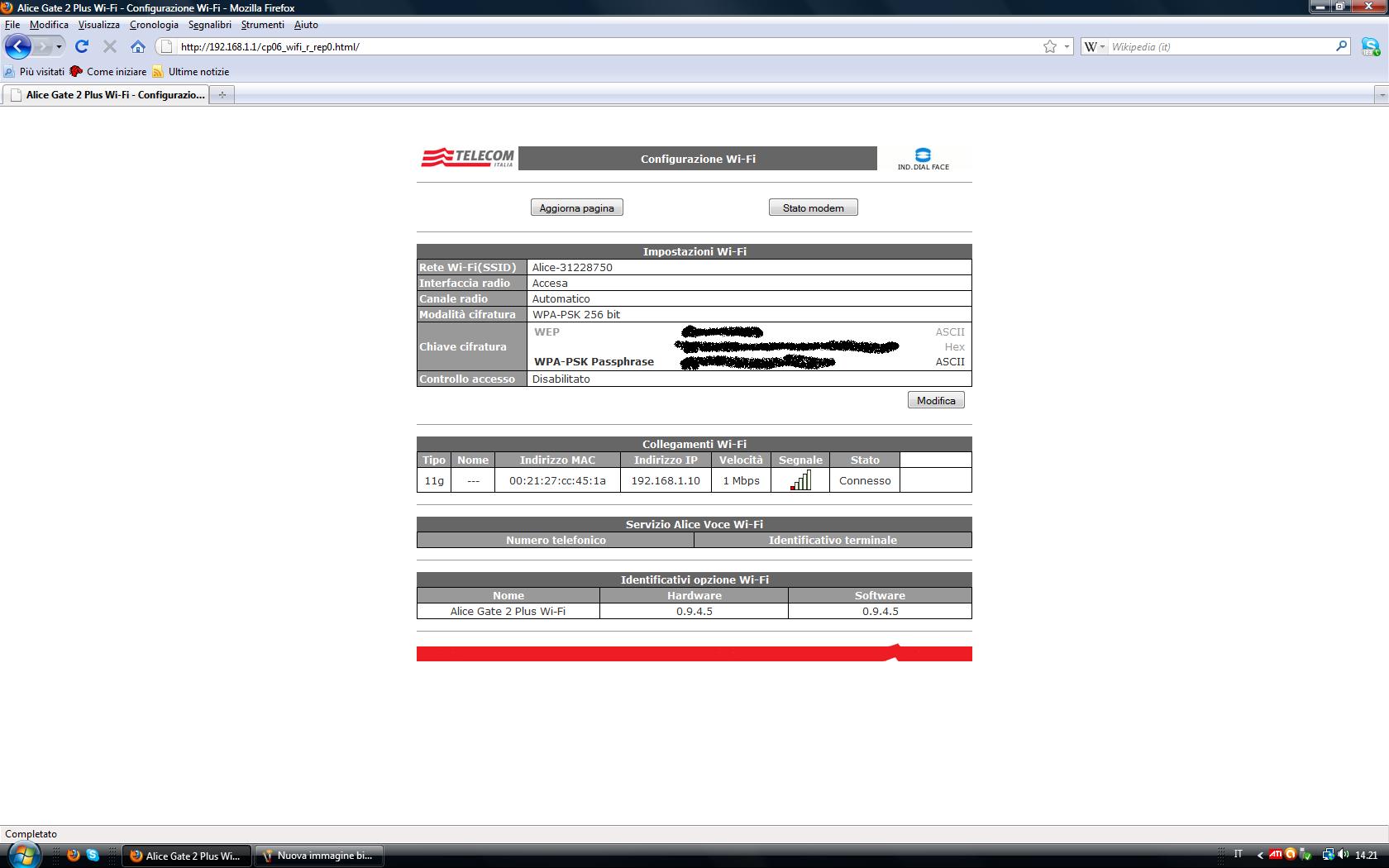Open the Strumenti menu
The image size is (1389, 868).
point(262,25)
